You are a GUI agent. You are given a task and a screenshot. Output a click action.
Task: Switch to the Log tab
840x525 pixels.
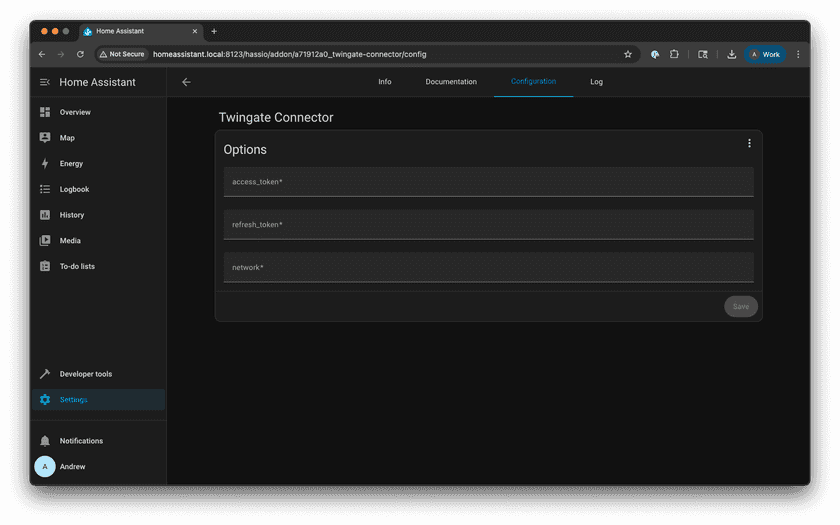pos(596,82)
